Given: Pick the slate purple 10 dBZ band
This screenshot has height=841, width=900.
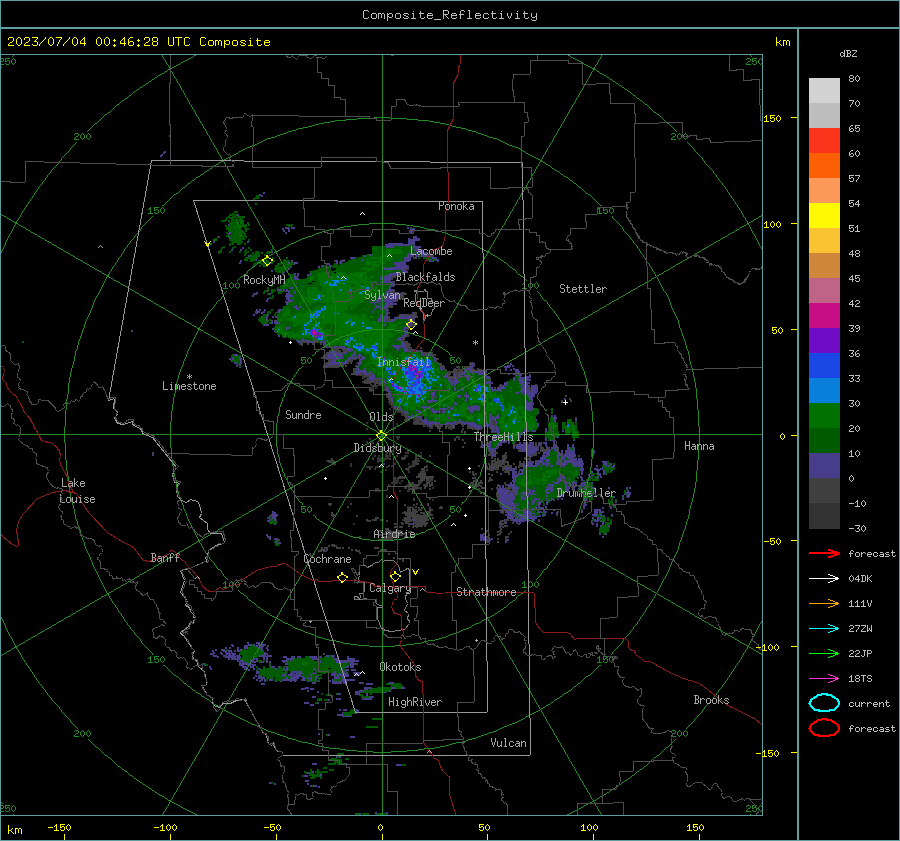Looking at the screenshot, I should pos(824,466).
